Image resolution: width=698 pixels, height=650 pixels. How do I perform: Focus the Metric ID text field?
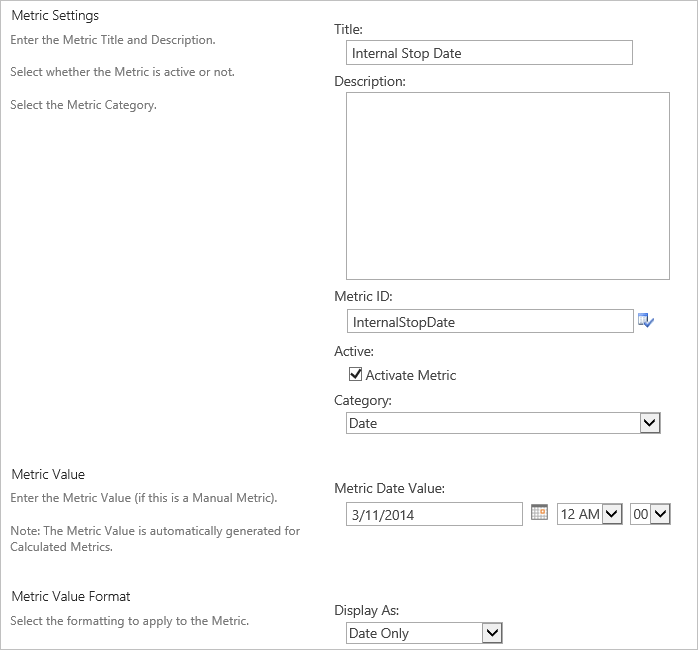pos(489,321)
